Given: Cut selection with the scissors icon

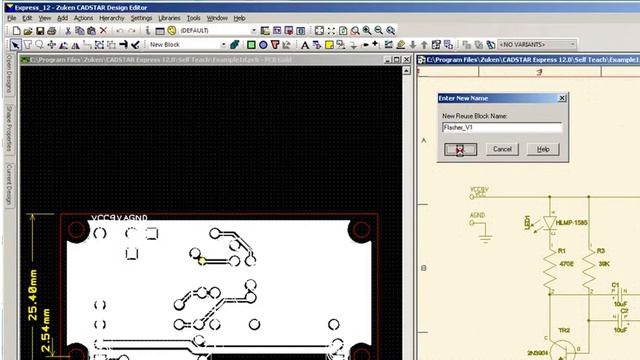Looking at the screenshot, I should tap(68, 31).
